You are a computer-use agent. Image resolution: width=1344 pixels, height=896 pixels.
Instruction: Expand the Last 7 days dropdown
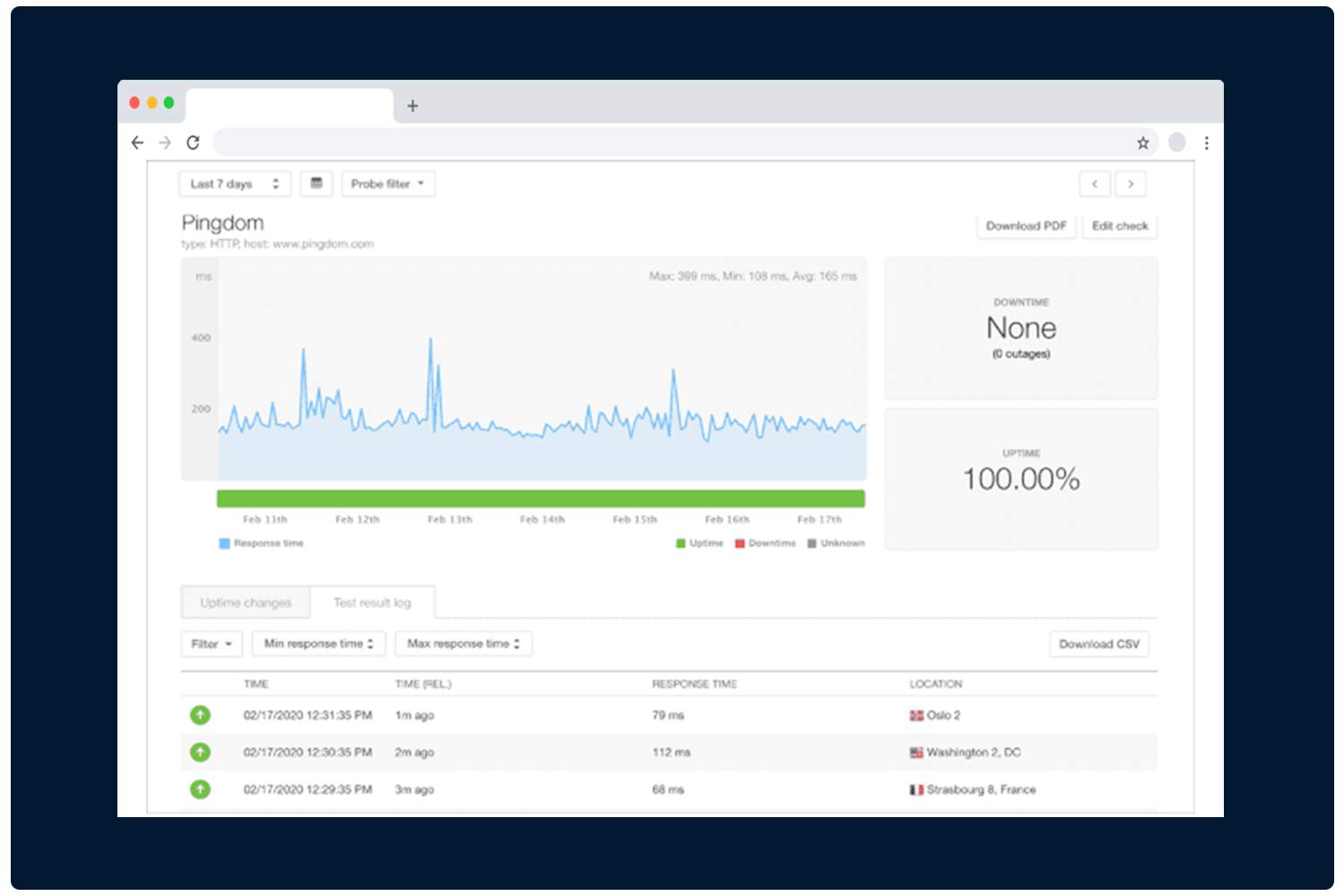pos(234,184)
